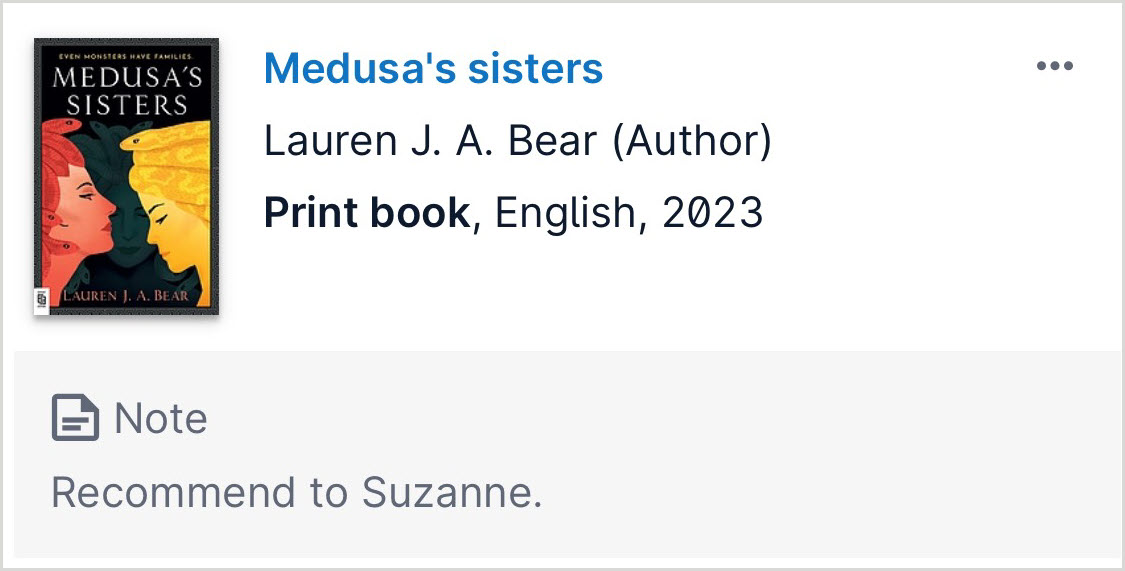This screenshot has width=1125, height=571.
Task: Click the "Print book" format label
Action: click(366, 212)
